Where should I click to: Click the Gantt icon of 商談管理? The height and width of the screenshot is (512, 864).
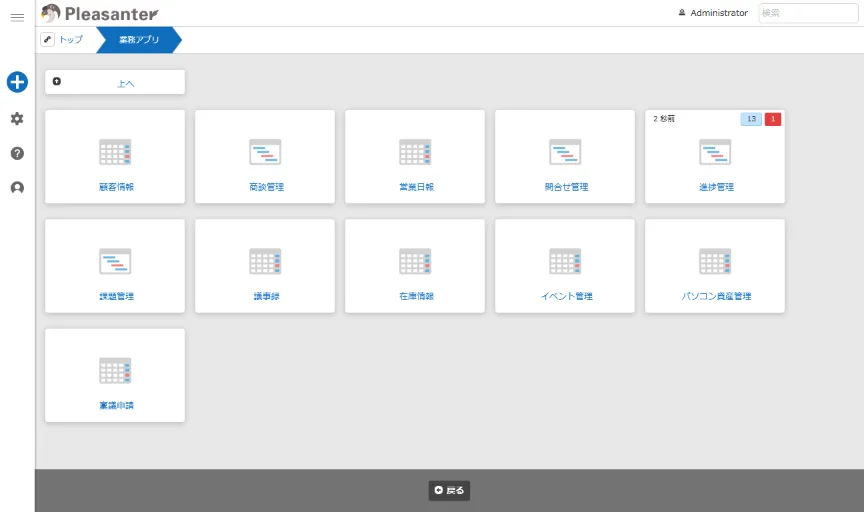pos(265,152)
